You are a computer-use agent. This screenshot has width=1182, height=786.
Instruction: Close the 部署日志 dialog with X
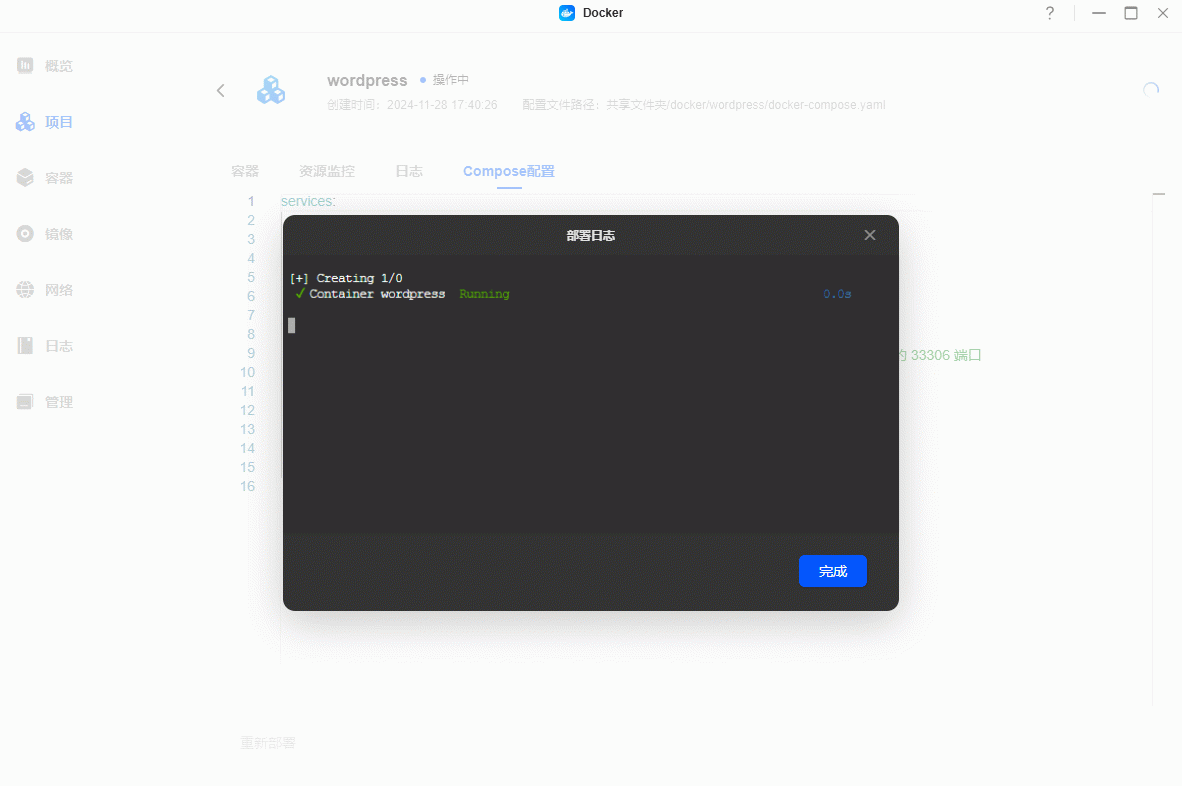[x=870, y=235]
